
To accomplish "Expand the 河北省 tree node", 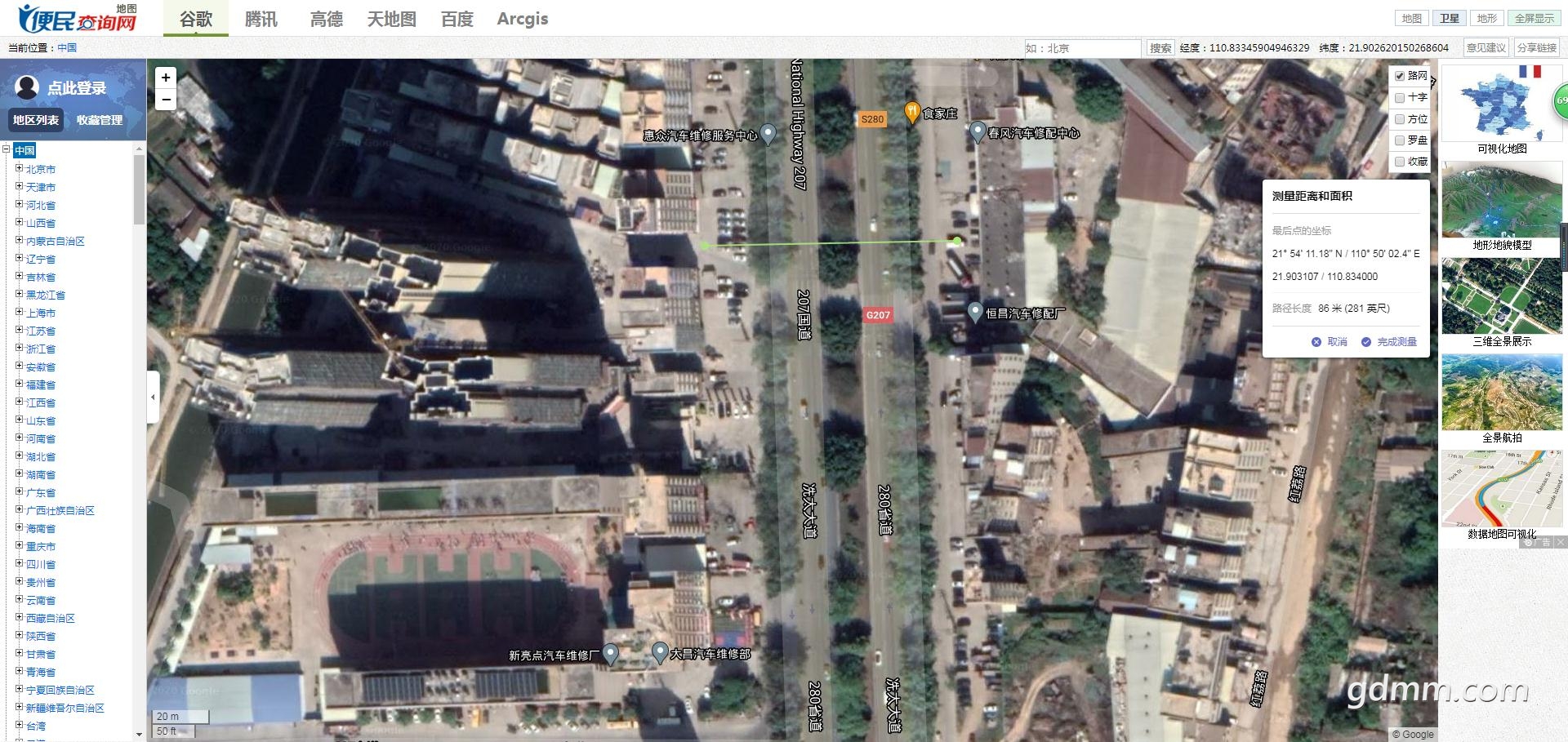I will click(x=20, y=205).
